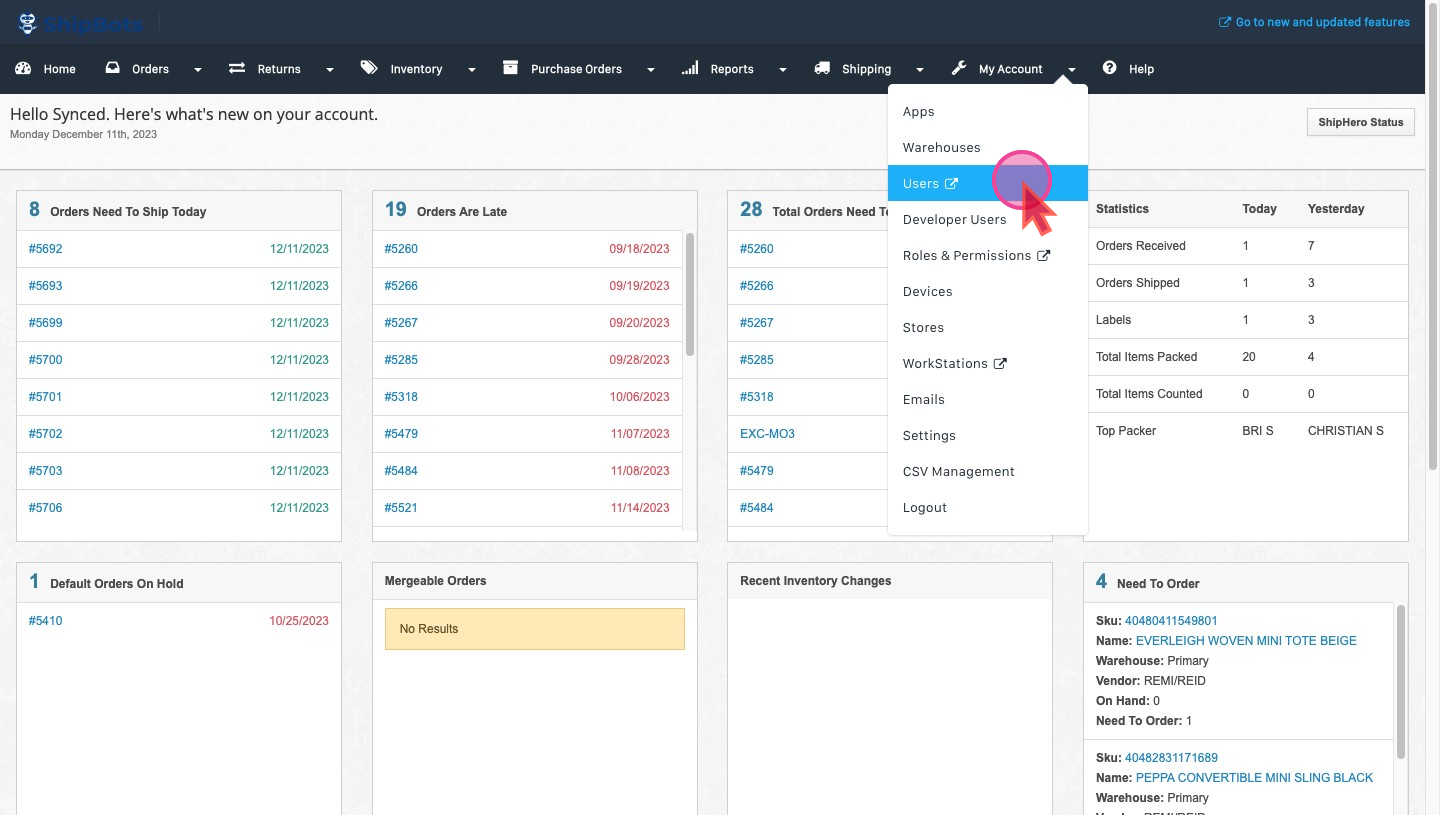Open Go to new and updated features link

[x=1322, y=22]
